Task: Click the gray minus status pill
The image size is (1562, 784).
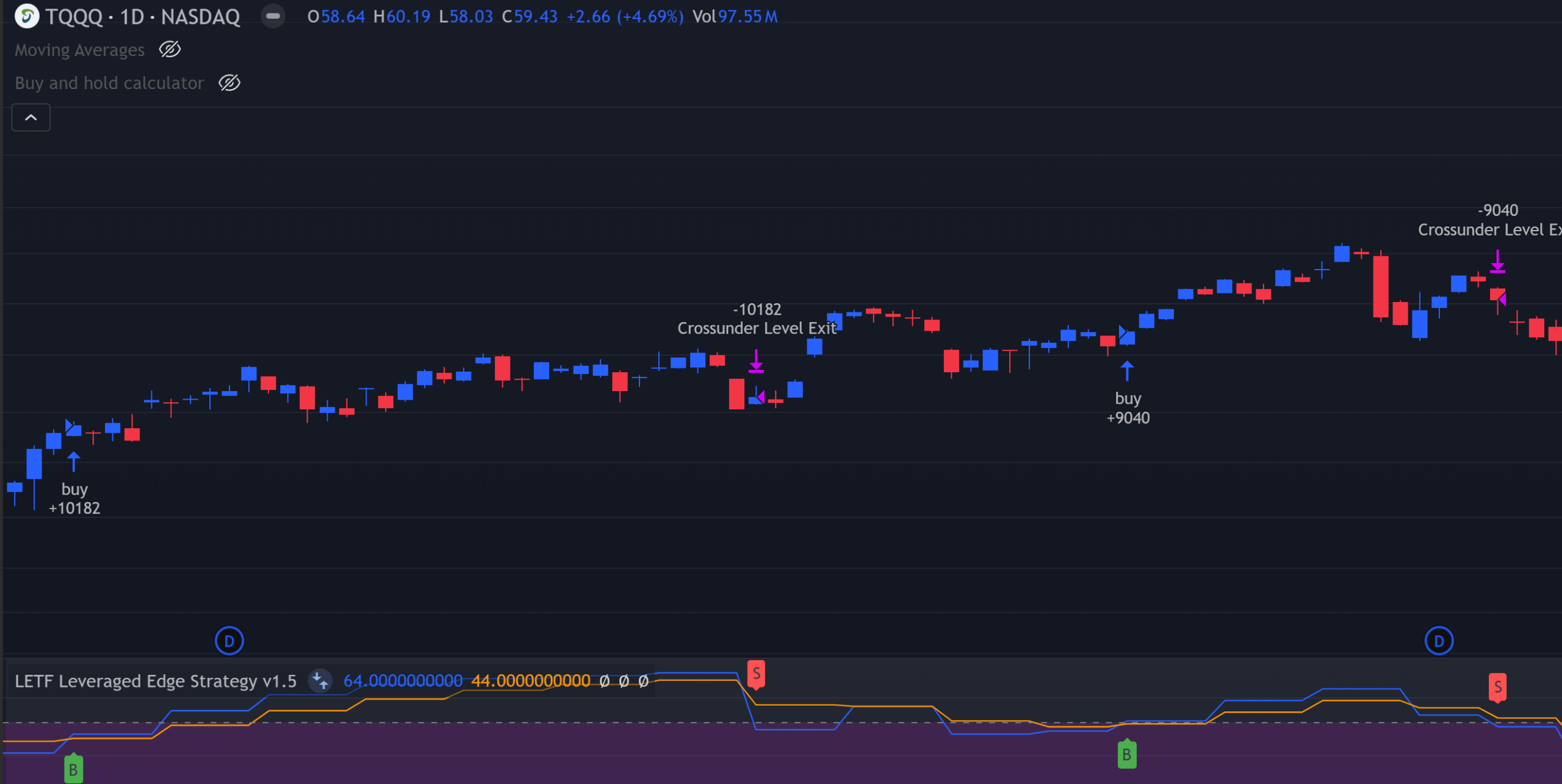Action: (x=273, y=16)
